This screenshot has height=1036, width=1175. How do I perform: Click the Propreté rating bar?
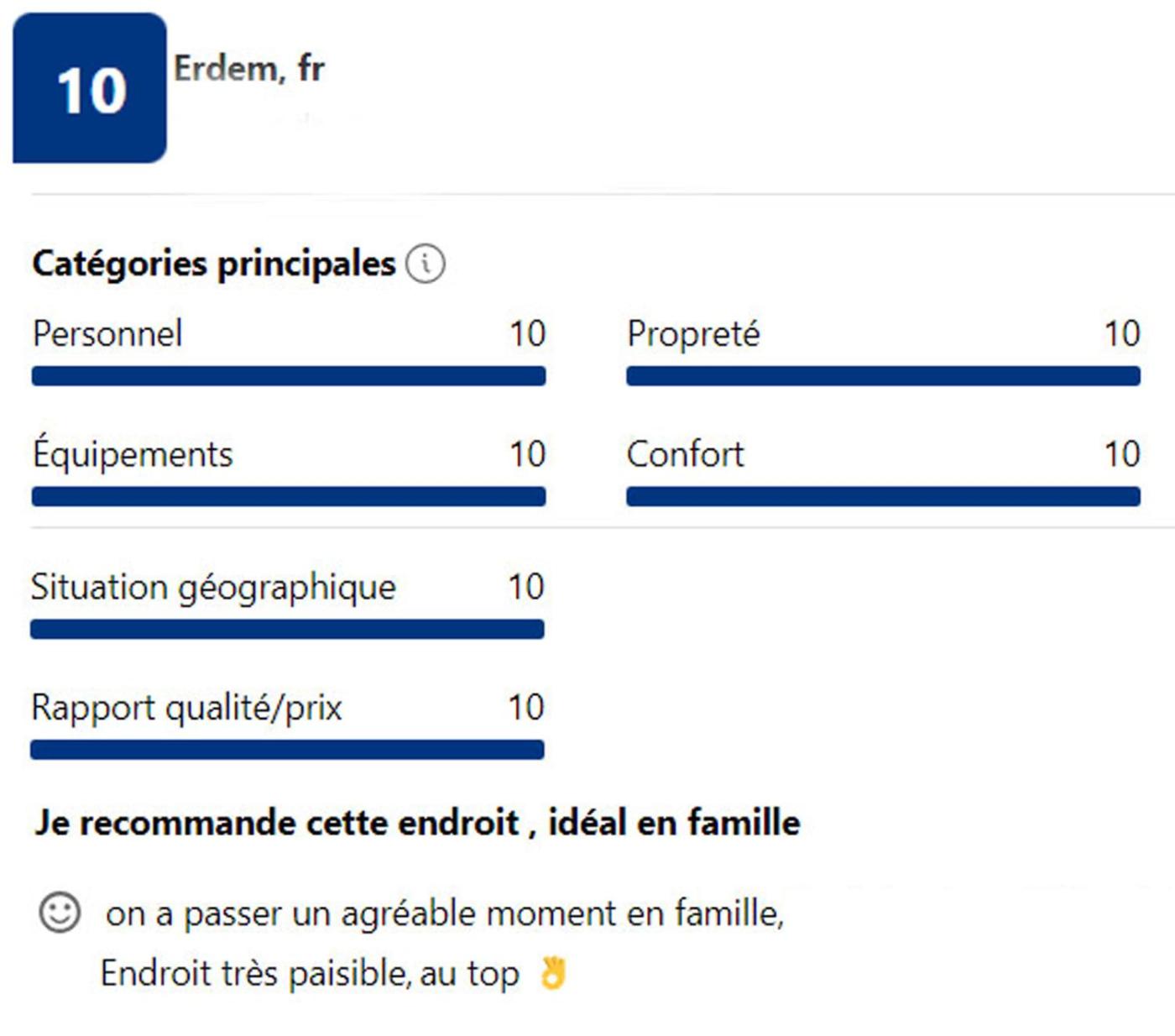point(883,376)
